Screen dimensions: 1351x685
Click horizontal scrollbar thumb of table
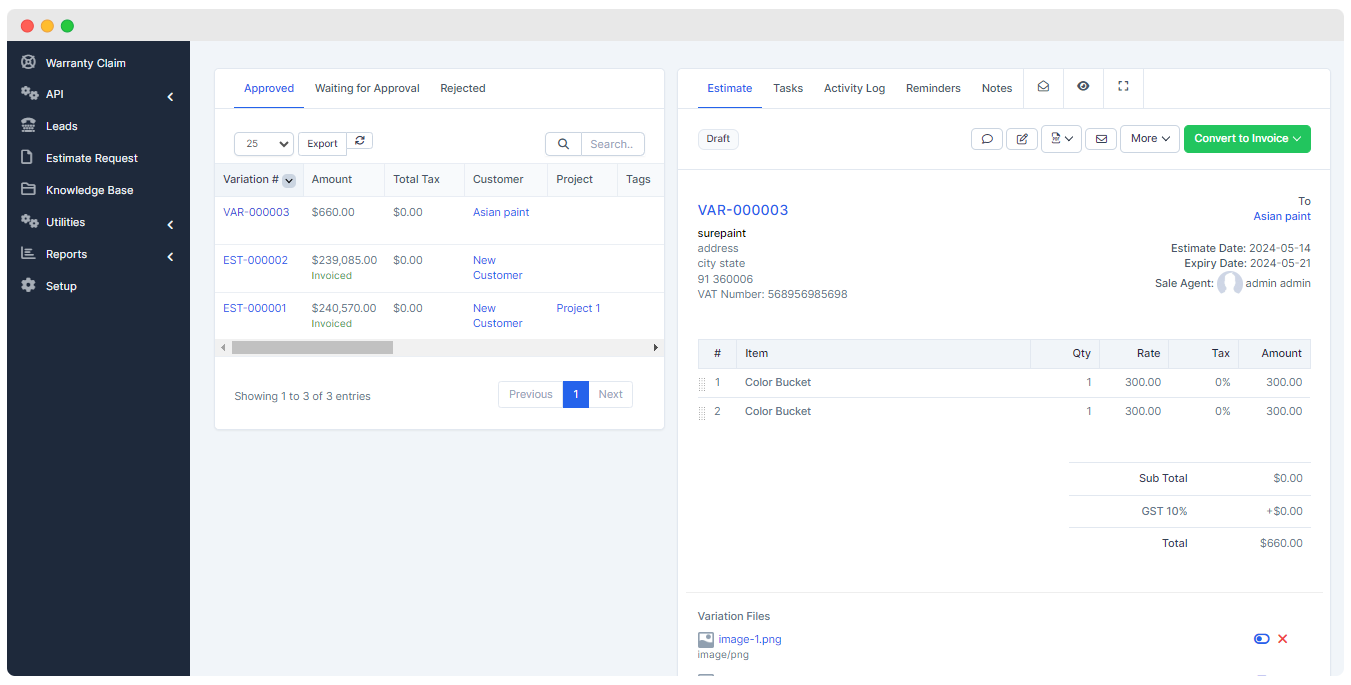click(x=312, y=347)
